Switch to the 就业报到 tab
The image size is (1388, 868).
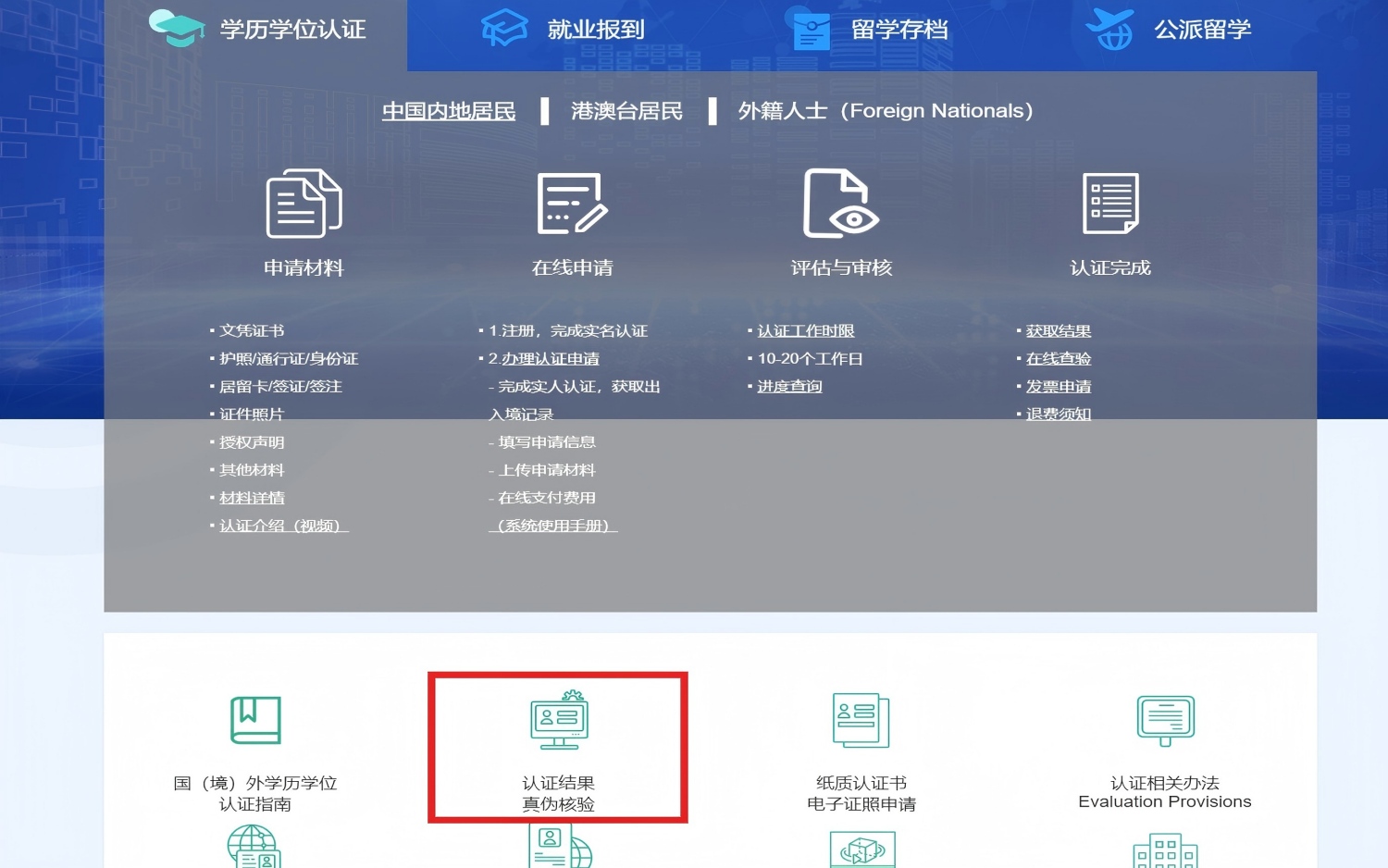tap(564, 30)
